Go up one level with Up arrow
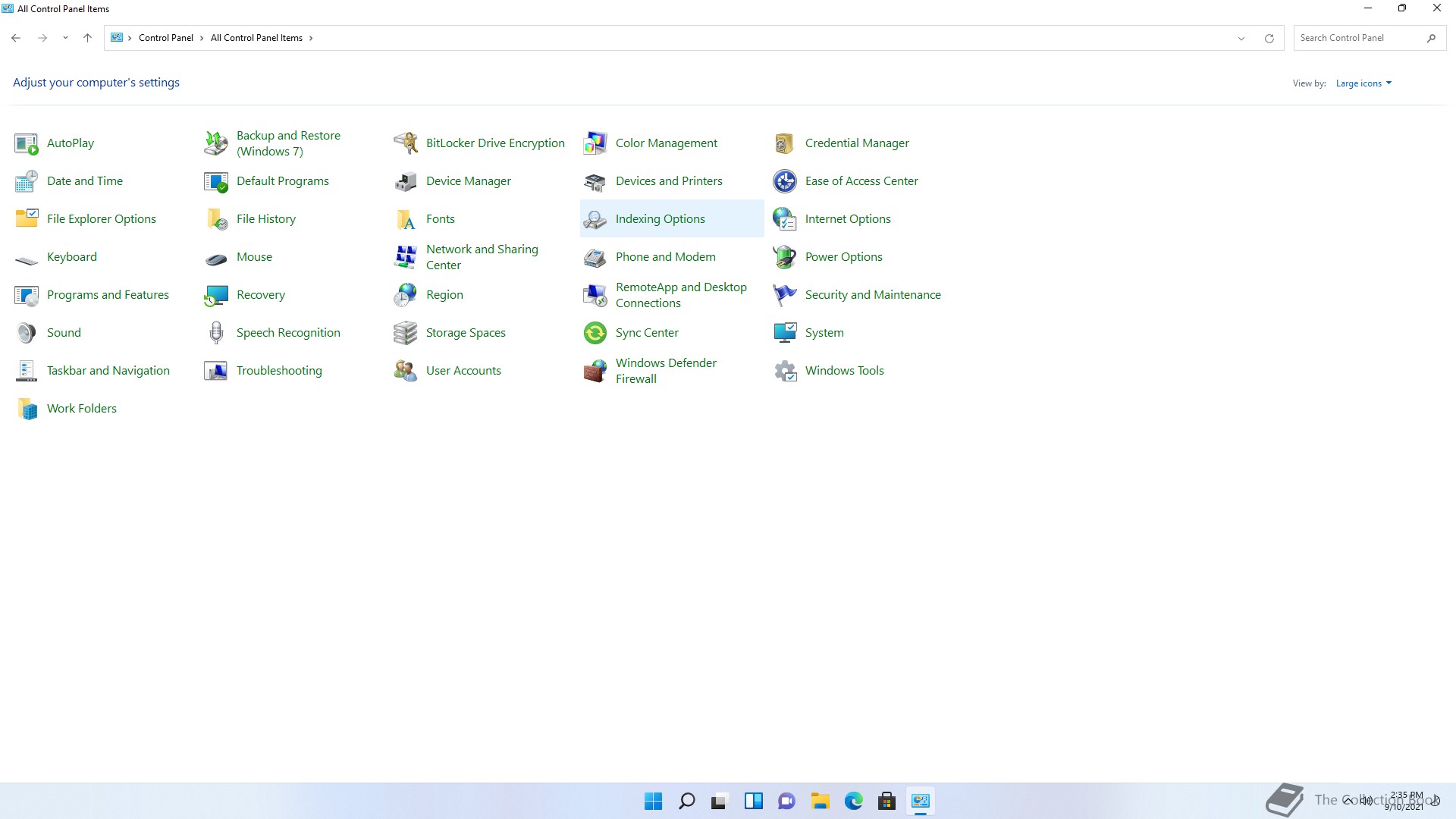 pos(87,38)
